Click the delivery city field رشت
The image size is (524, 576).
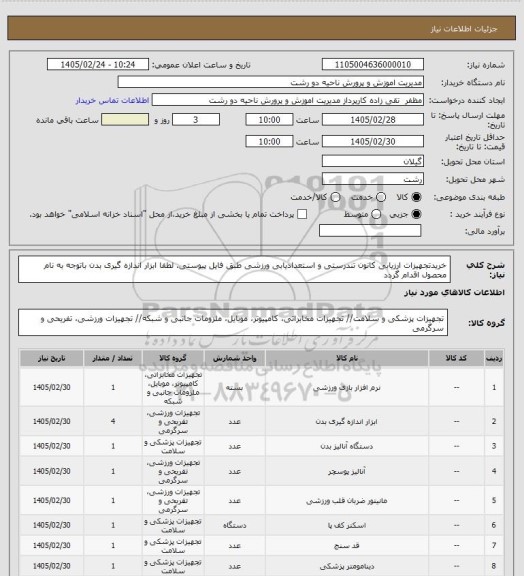pyautogui.click(x=373, y=179)
